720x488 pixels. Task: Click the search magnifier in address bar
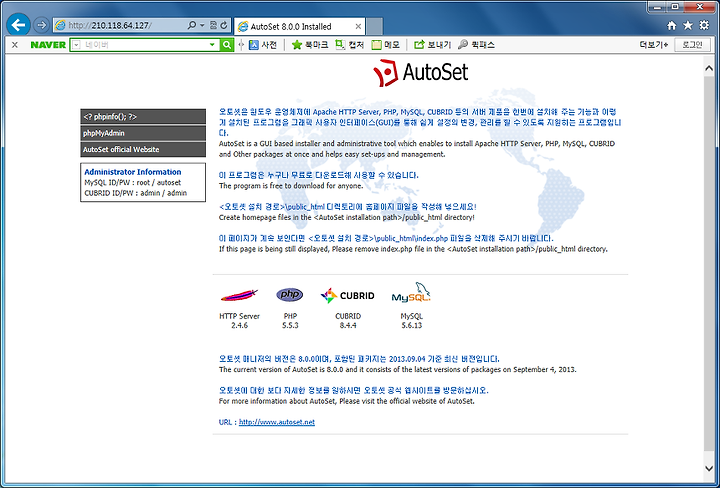point(192,25)
